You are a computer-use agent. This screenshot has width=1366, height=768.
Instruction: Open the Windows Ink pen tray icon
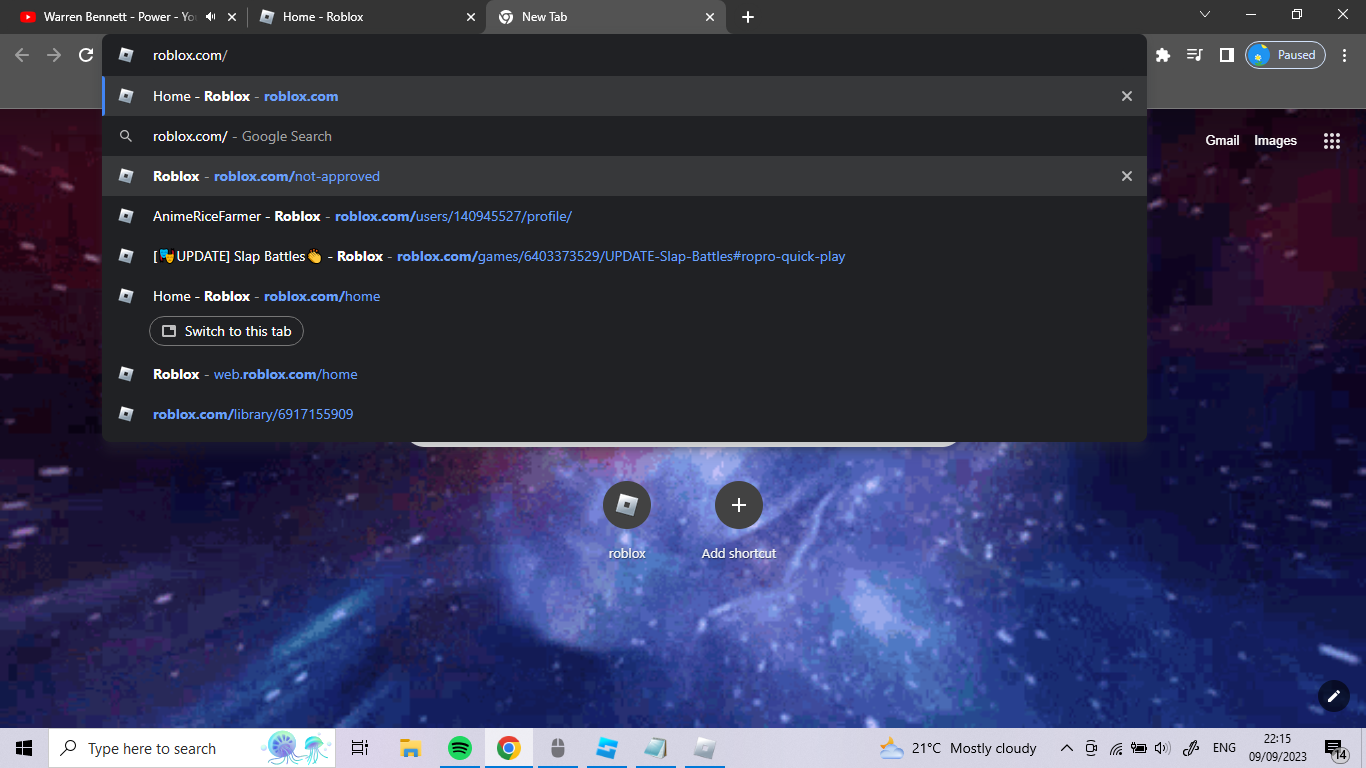pyautogui.click(x=1191, y=748)
